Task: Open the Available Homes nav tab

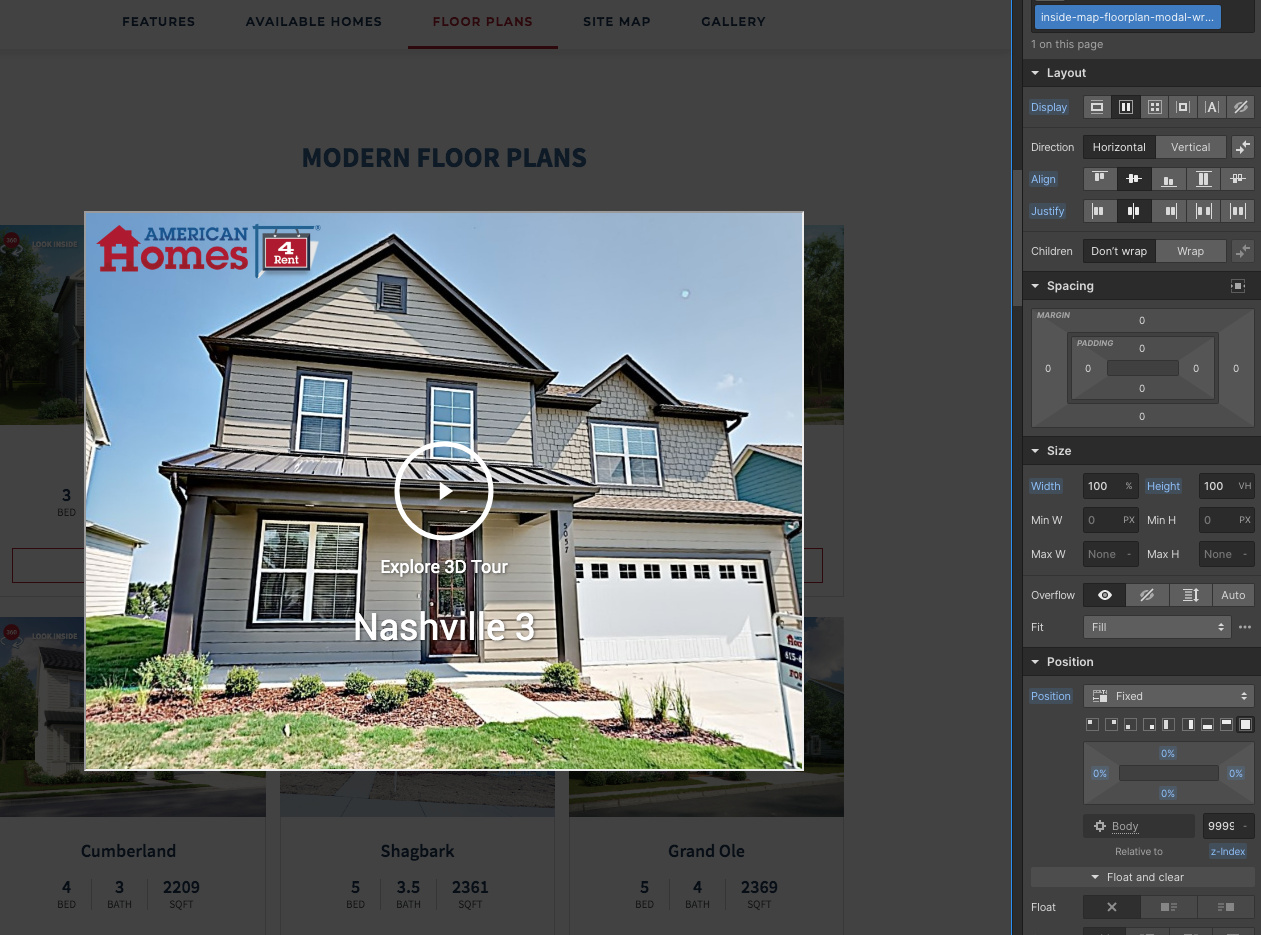Action: pos(314,22)
